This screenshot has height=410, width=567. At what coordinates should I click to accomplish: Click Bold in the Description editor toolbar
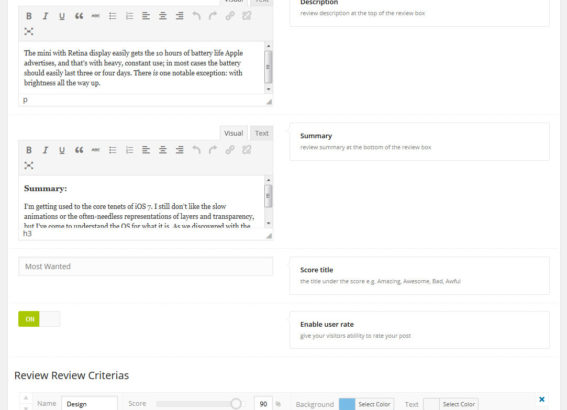coord(29,16)
